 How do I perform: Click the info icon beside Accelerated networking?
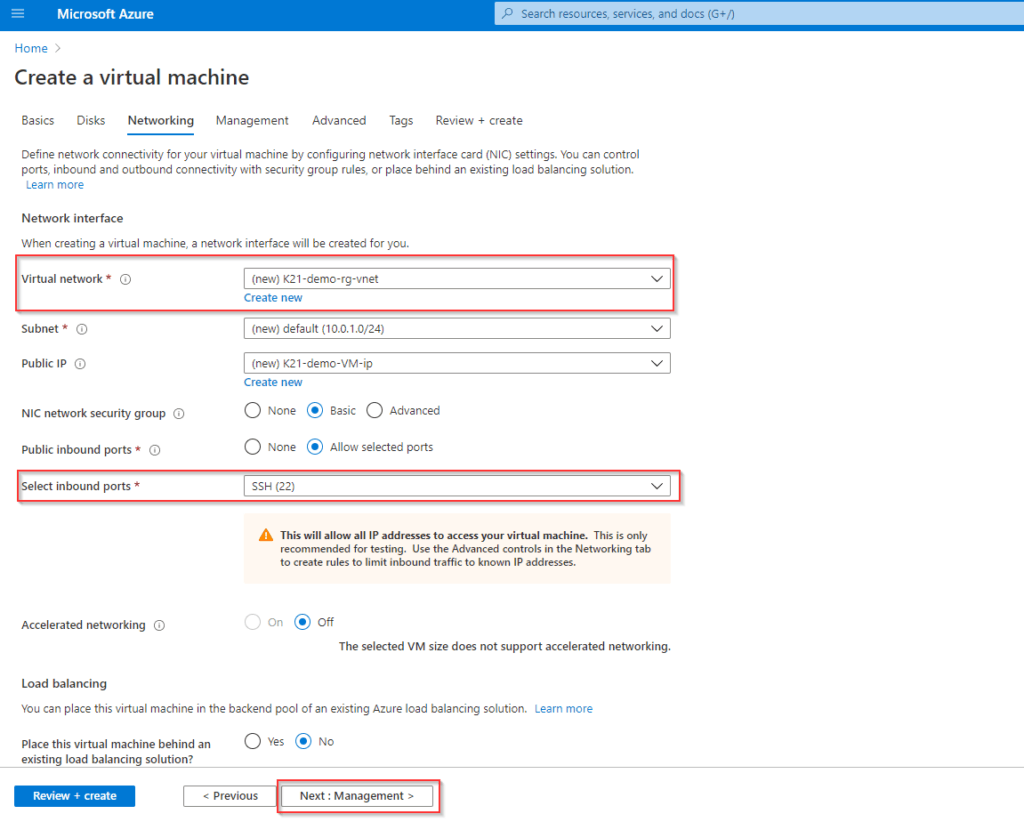click(x=159, y=625)
